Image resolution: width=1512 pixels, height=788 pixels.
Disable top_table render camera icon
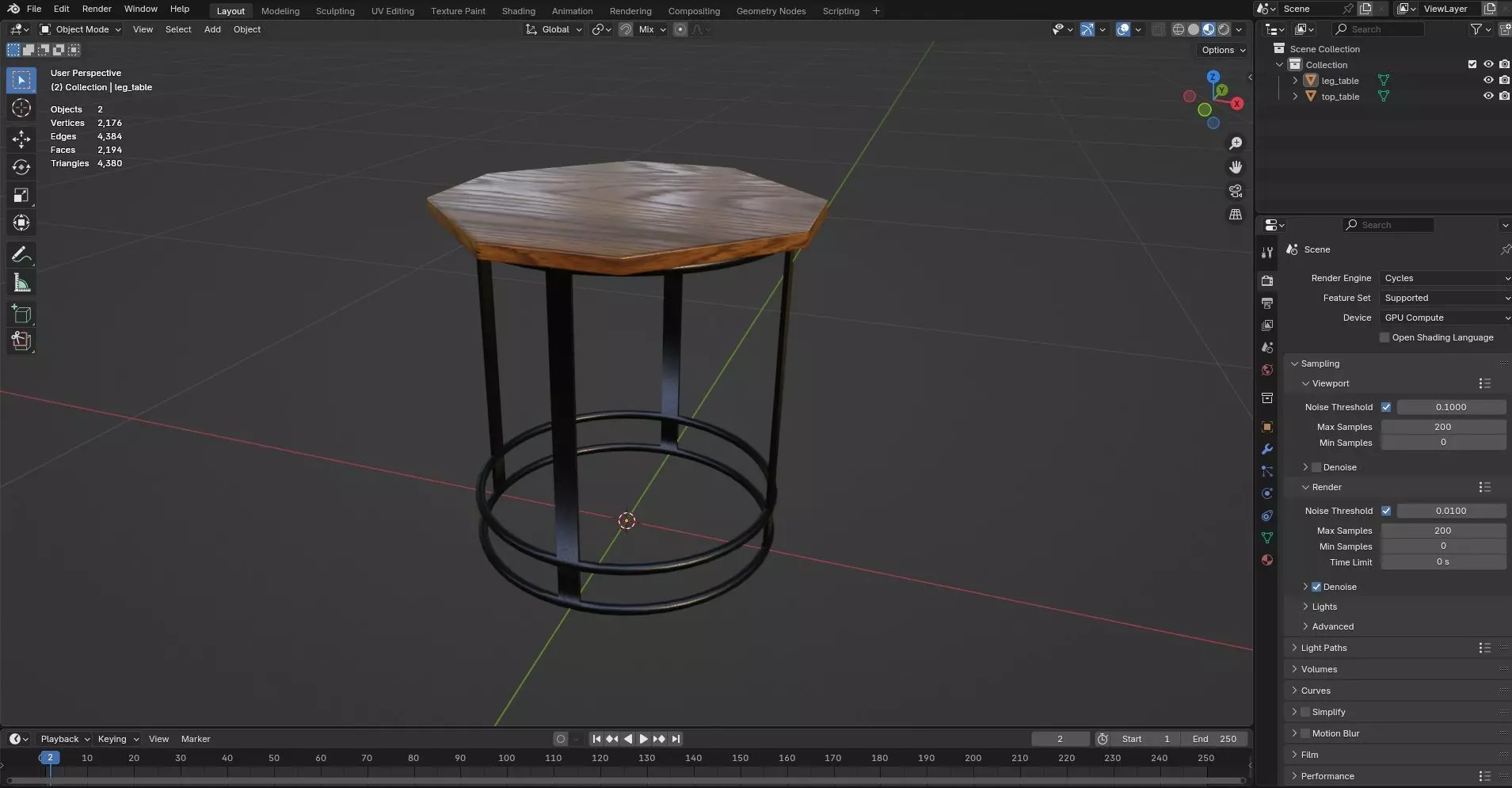pyautogui.click(x=1504, y=96)
